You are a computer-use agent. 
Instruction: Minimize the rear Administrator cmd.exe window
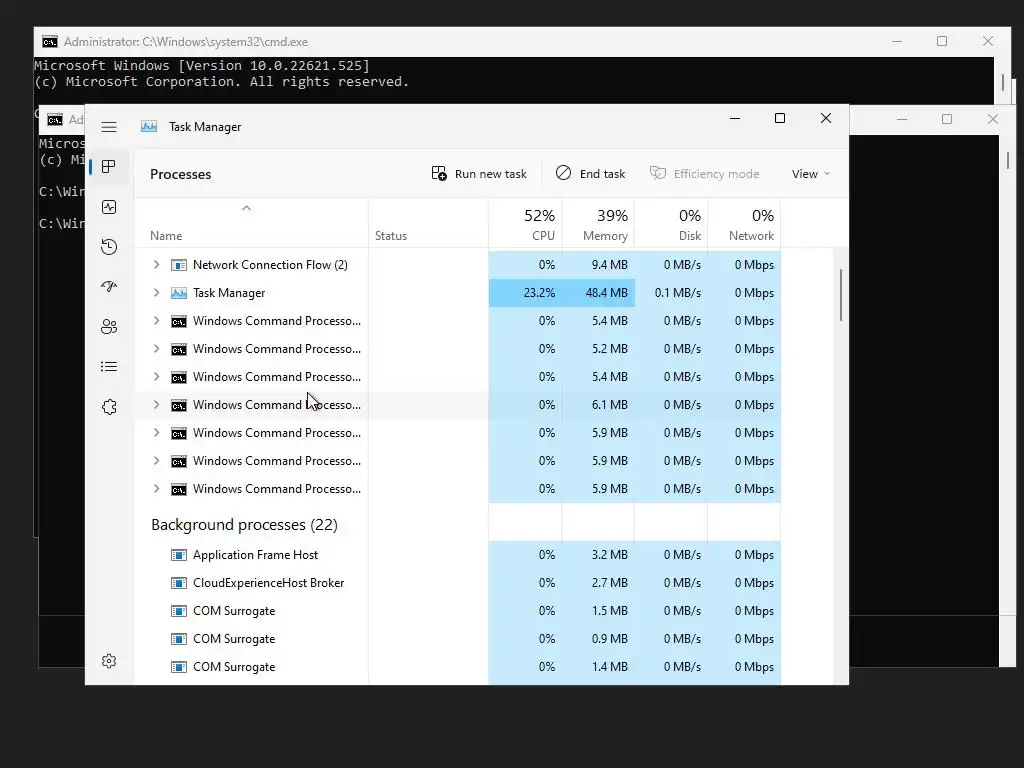tap(897, 41)
